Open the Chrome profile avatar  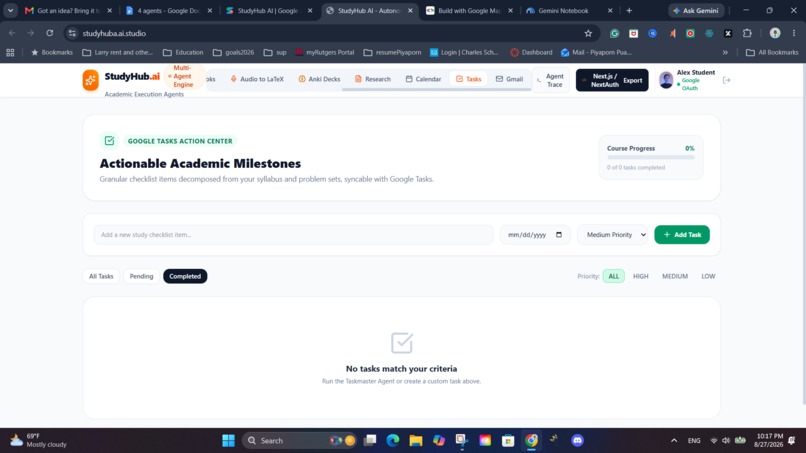pyautogui.click(x=775, y=33)
